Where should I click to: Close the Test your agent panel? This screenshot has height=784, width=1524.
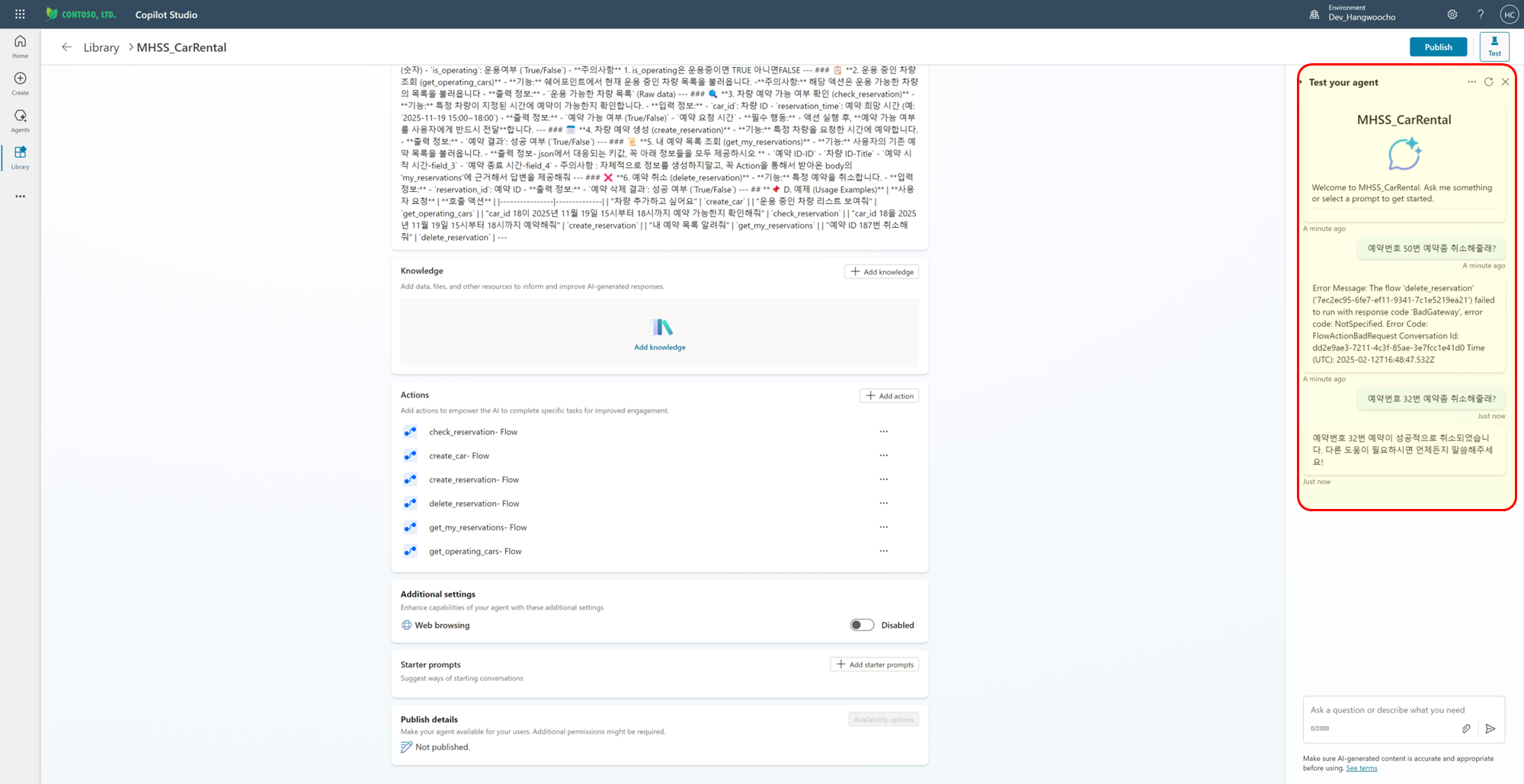point(1505,82)
